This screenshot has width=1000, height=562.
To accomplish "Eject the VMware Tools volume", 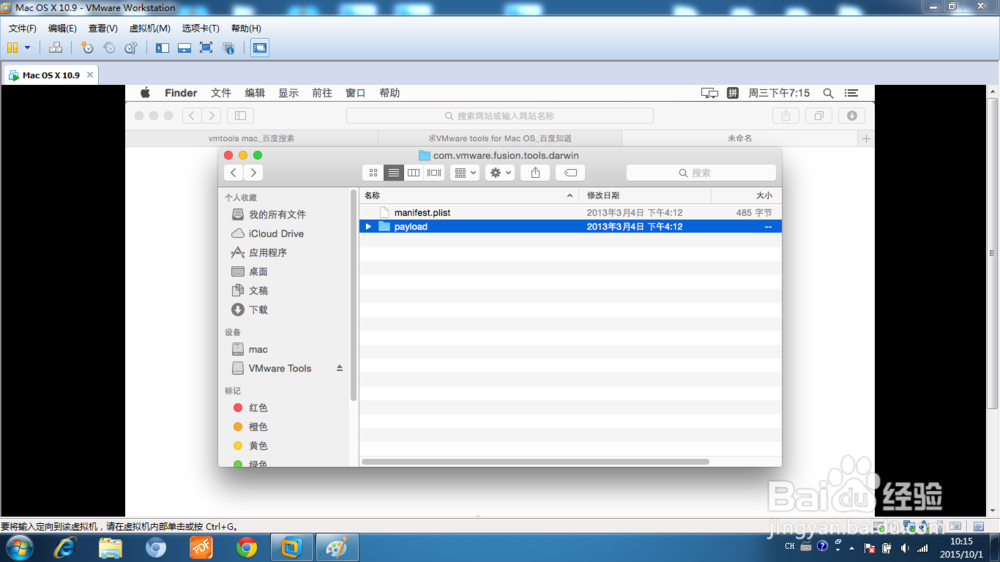I will click(339, 368).
